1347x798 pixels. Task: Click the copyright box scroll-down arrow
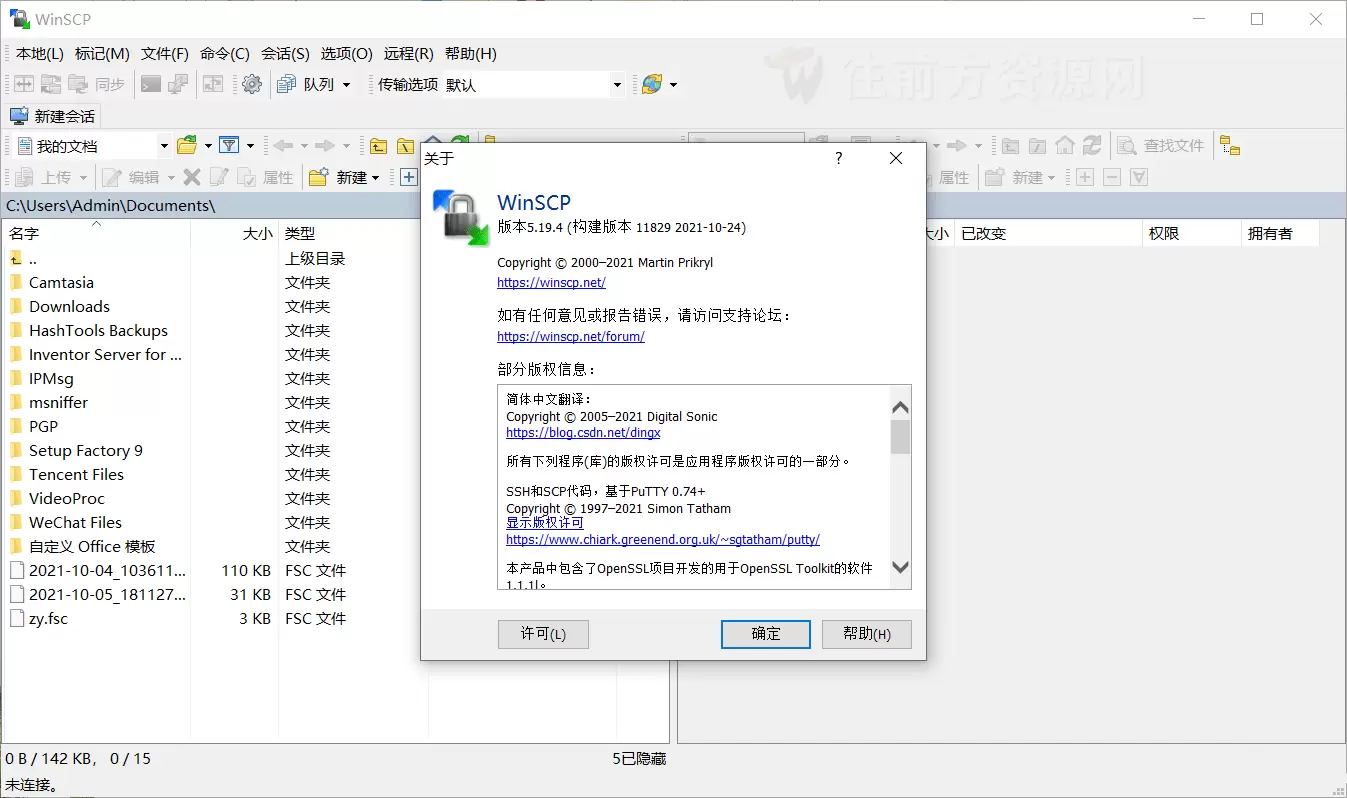pos(900,567)
